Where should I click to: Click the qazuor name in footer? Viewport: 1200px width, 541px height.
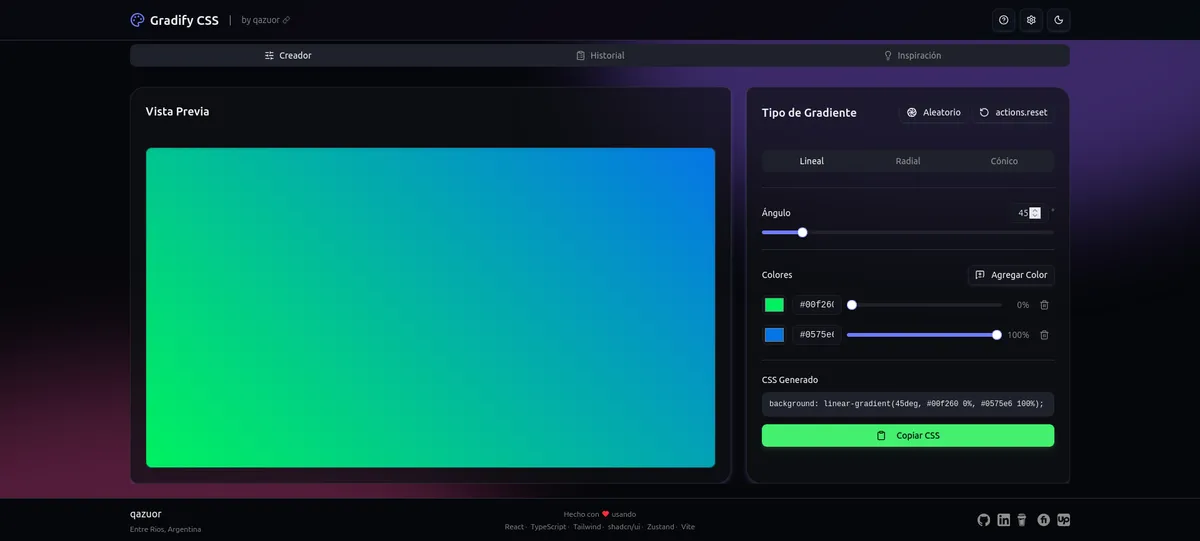click(146, 514)
